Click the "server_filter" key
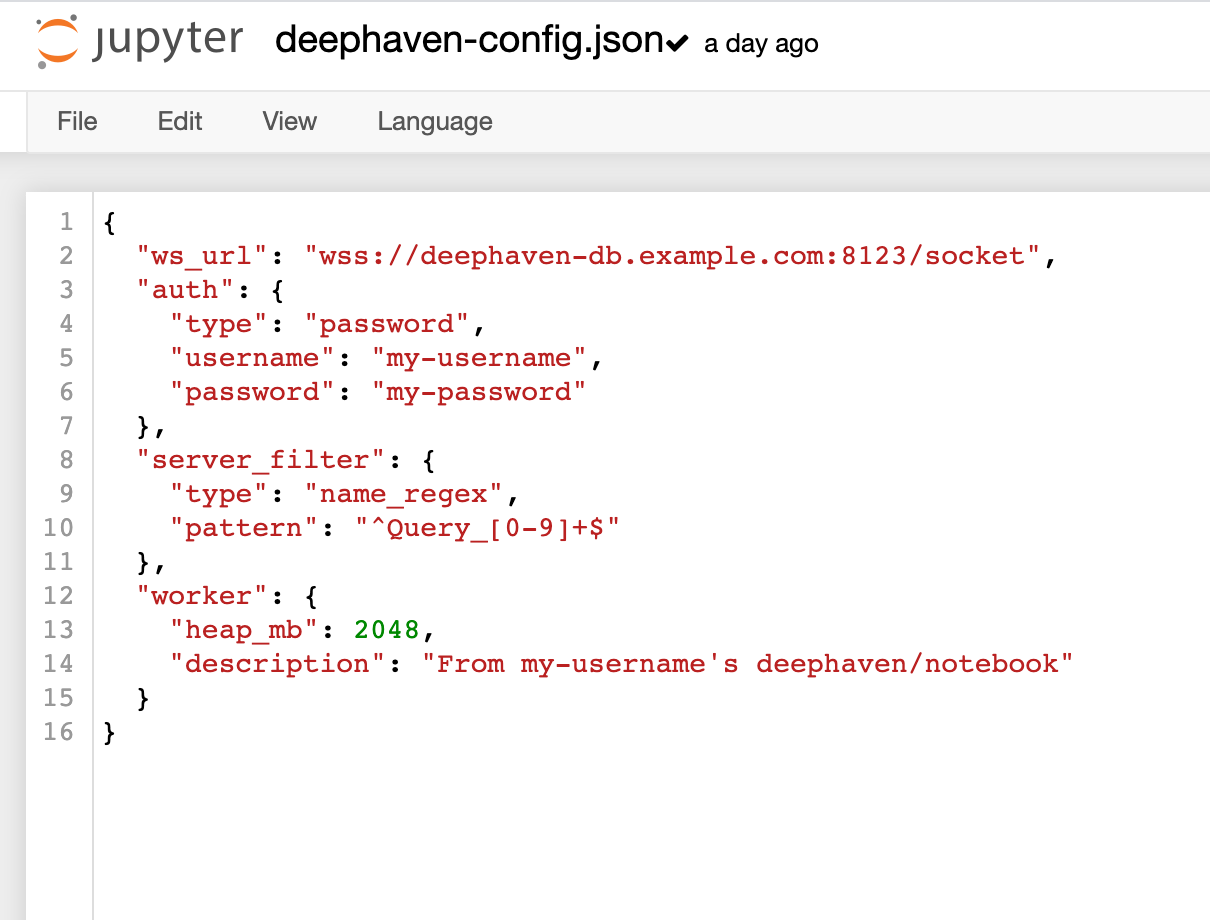 coord(261,460)
